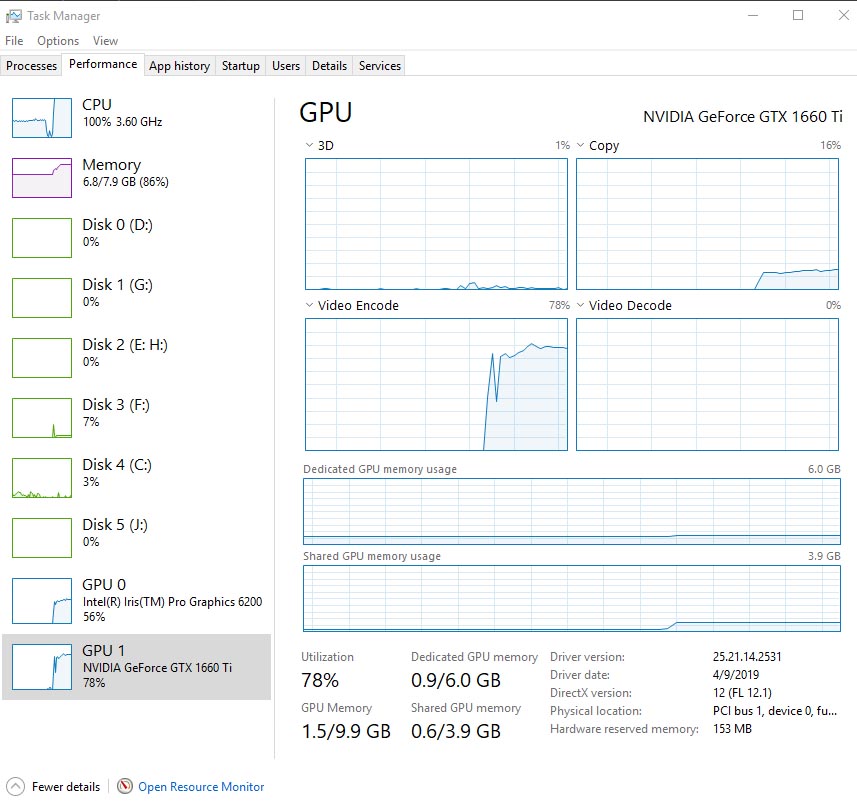Select the Memory usage mini graph
Image resolution: width=857 pixels, height=805 pixels.
point(42,178)
